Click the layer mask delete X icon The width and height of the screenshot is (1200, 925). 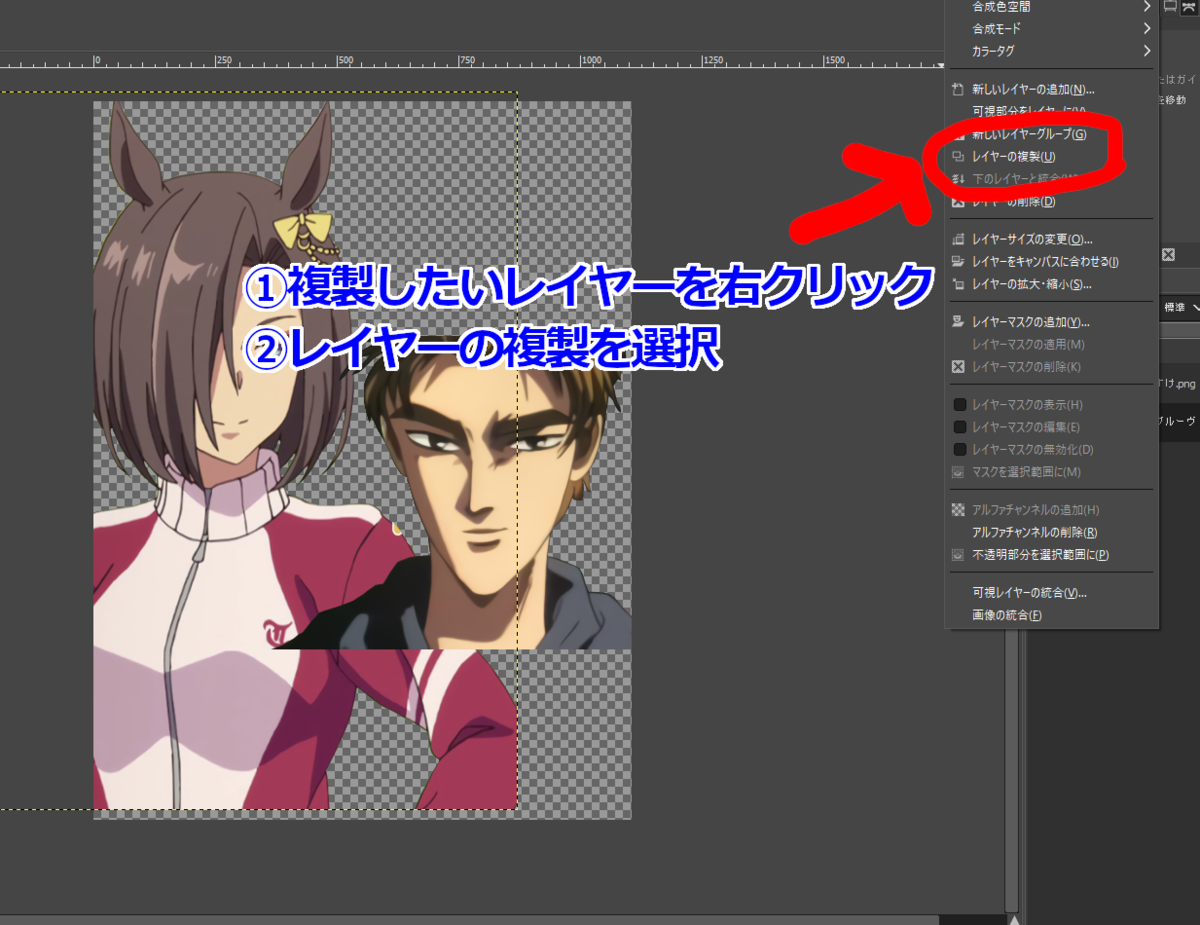[x=957, y=365]
